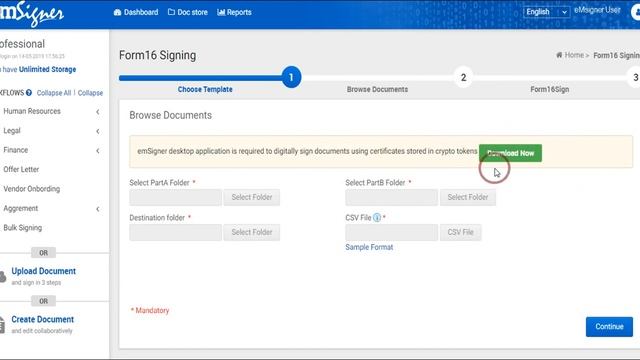The height and width of the screenshot is (360, 640).
Task: Open the Bulk Signing workflow
Action: (23, 228)
